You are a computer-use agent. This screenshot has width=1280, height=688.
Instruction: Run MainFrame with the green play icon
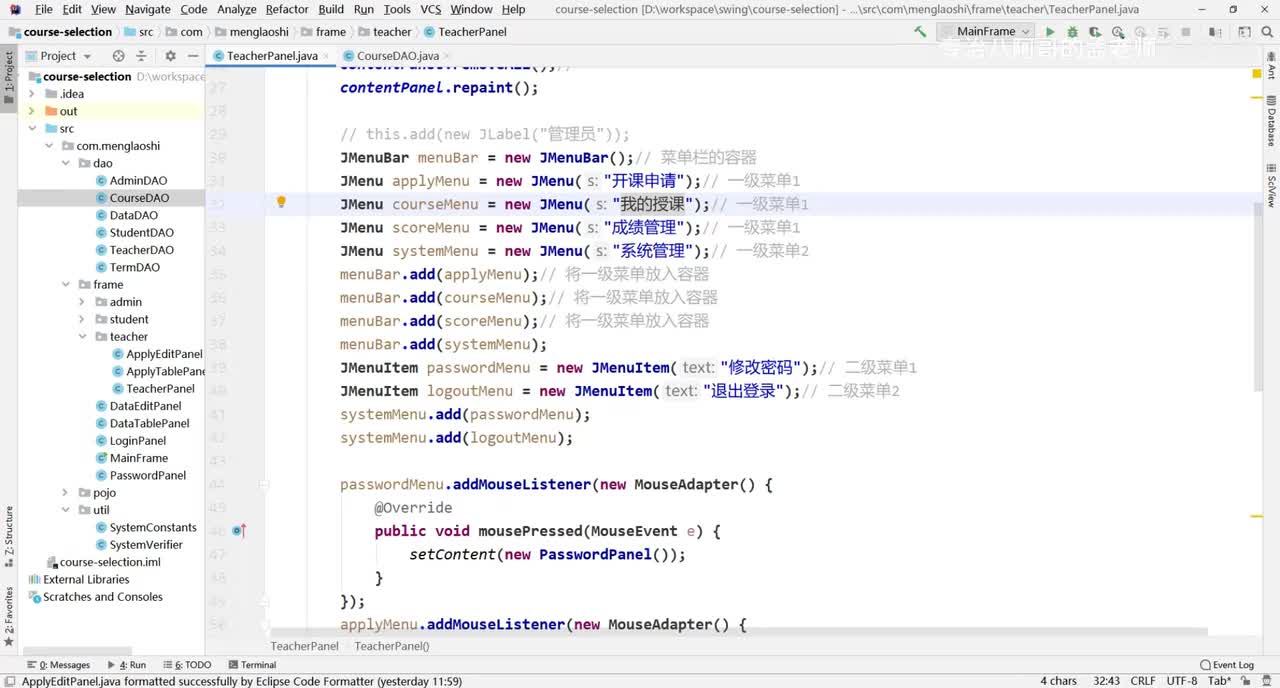[x=1050, y=32]
